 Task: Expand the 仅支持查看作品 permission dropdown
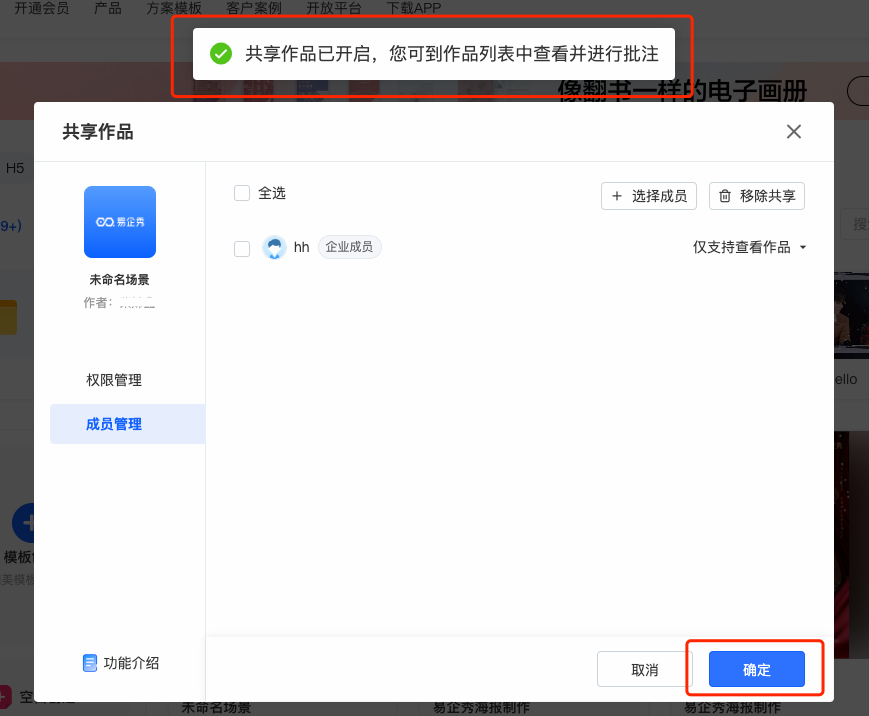coord(741,247)
